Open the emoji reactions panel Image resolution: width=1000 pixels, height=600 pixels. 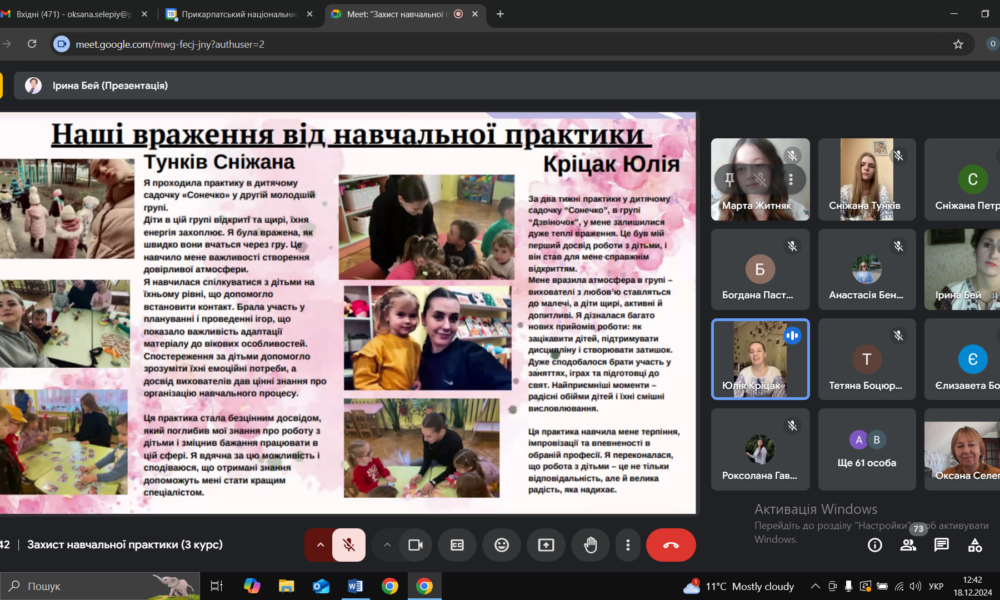pyautogui.click(x=501, y=545)
